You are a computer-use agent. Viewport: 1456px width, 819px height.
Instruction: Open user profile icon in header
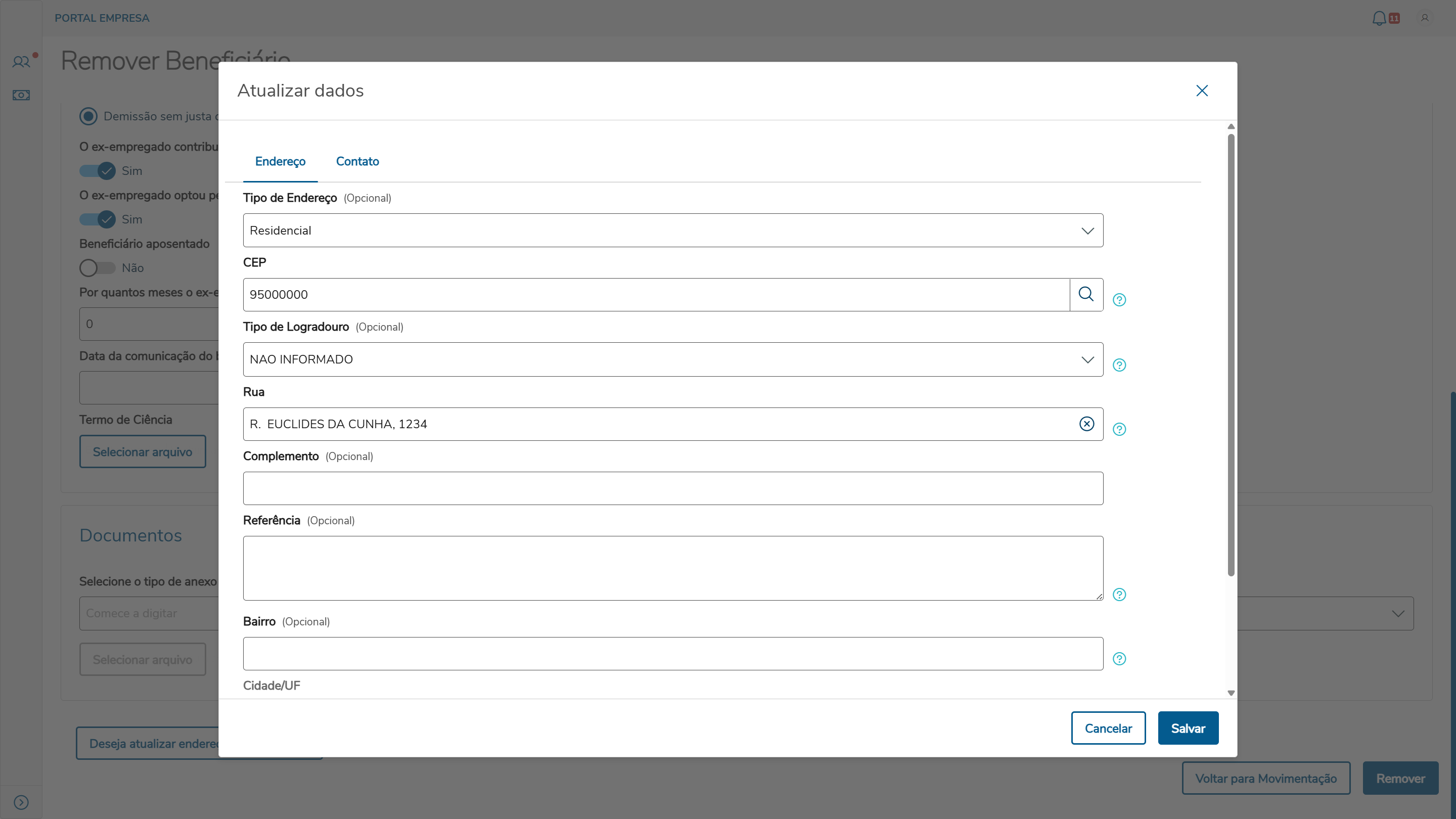pyautogui.click(x=1424, y=18)
